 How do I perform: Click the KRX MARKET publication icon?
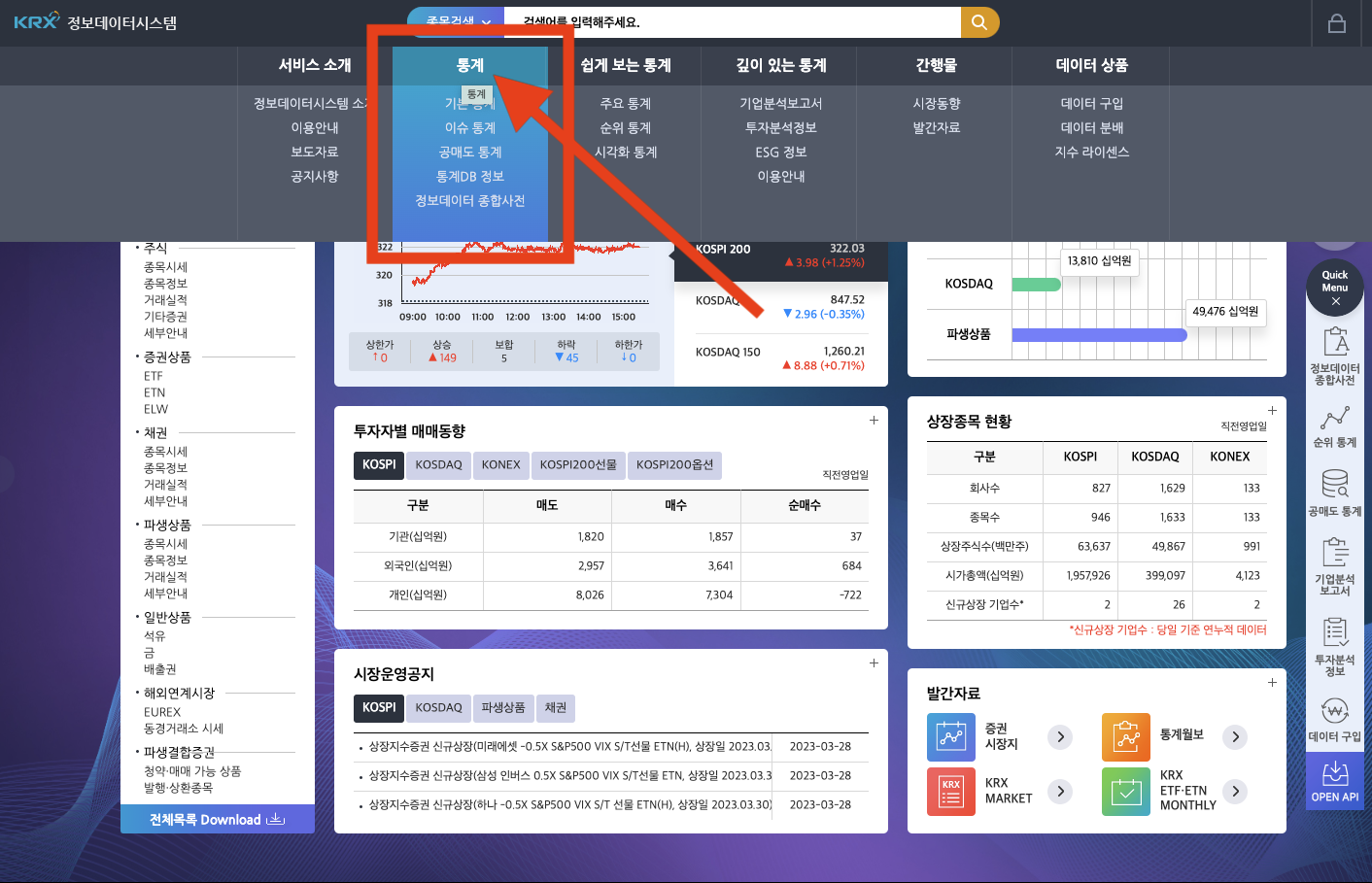951,792
